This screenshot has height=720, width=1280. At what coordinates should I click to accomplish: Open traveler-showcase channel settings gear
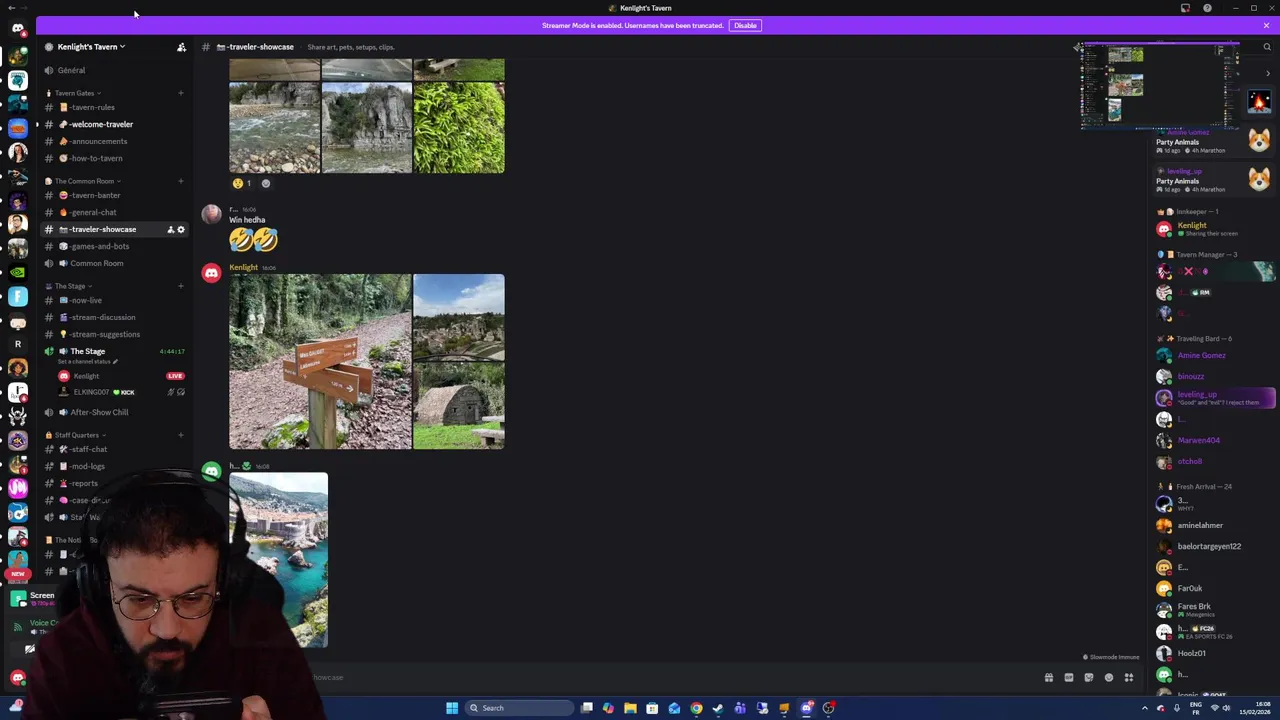click(x=181, y=230)
